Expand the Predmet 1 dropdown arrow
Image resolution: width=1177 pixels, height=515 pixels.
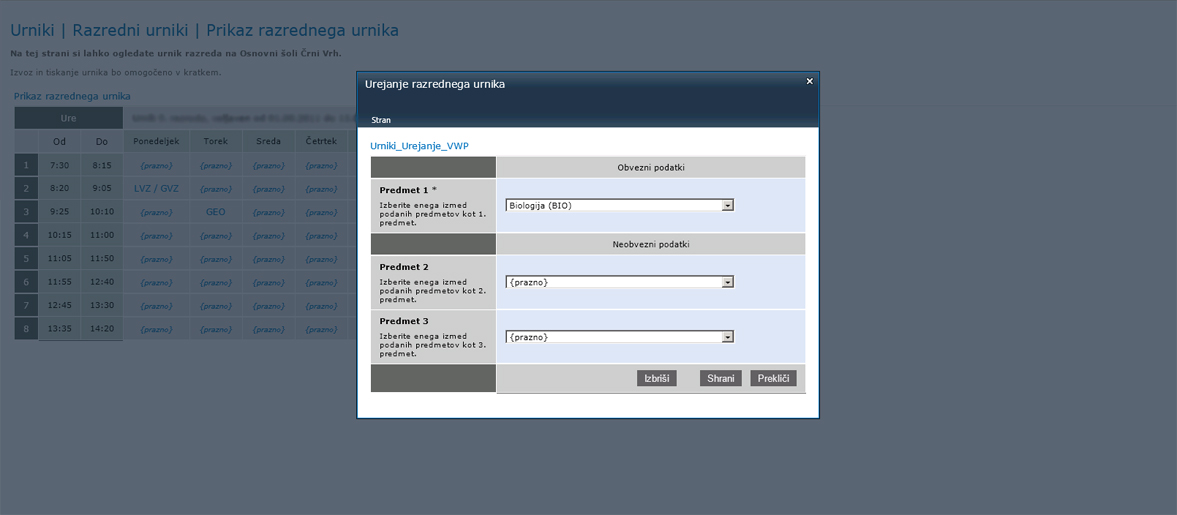[x=728, y=206]
